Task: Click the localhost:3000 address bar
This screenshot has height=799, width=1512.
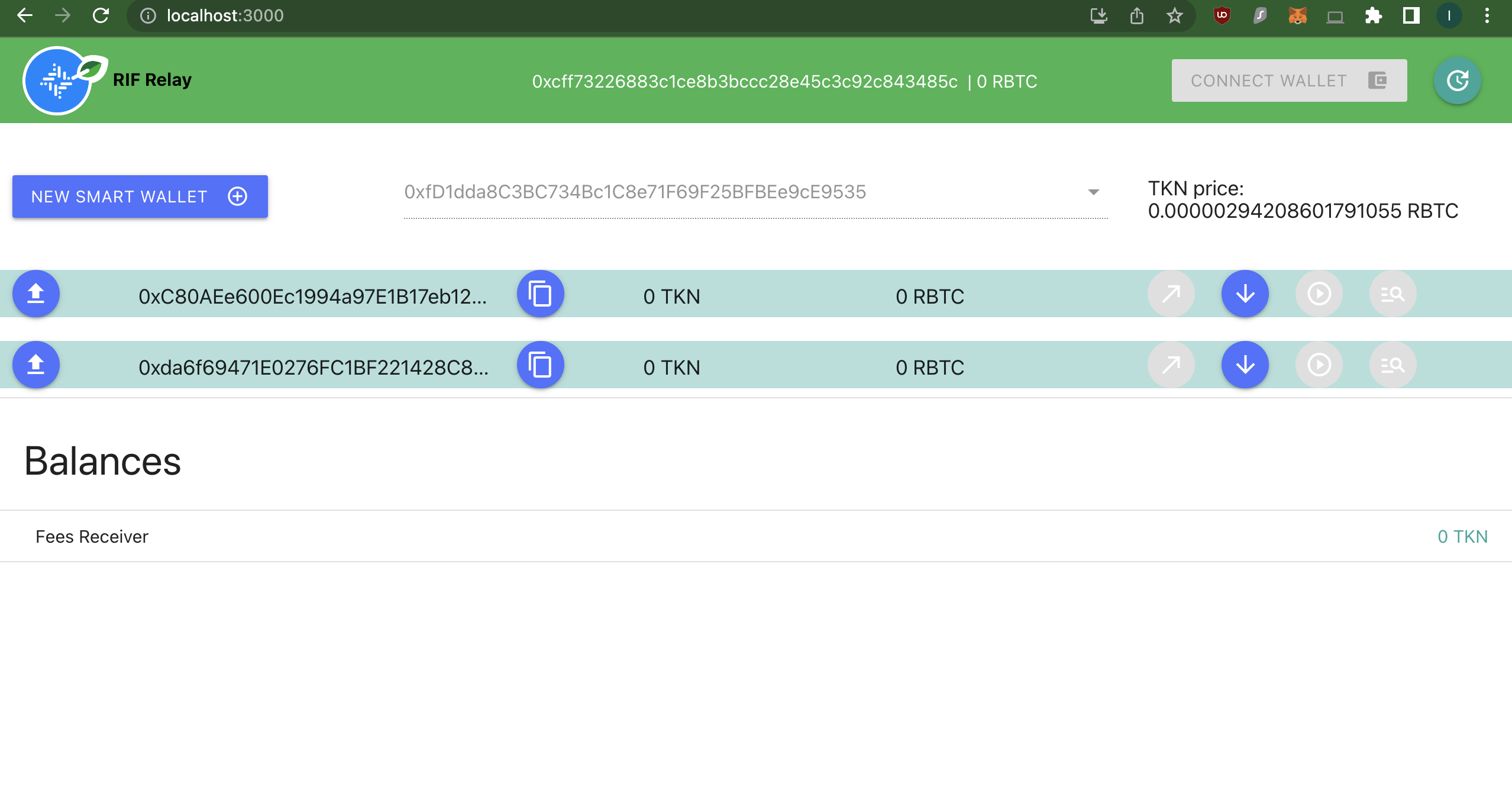Action: coord(225,15)
